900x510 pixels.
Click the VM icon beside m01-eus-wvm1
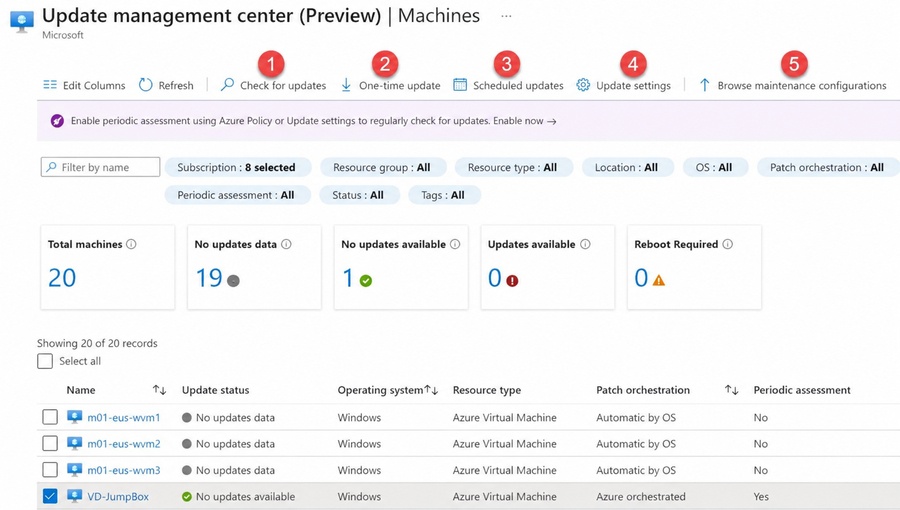[x=75, y=416]
